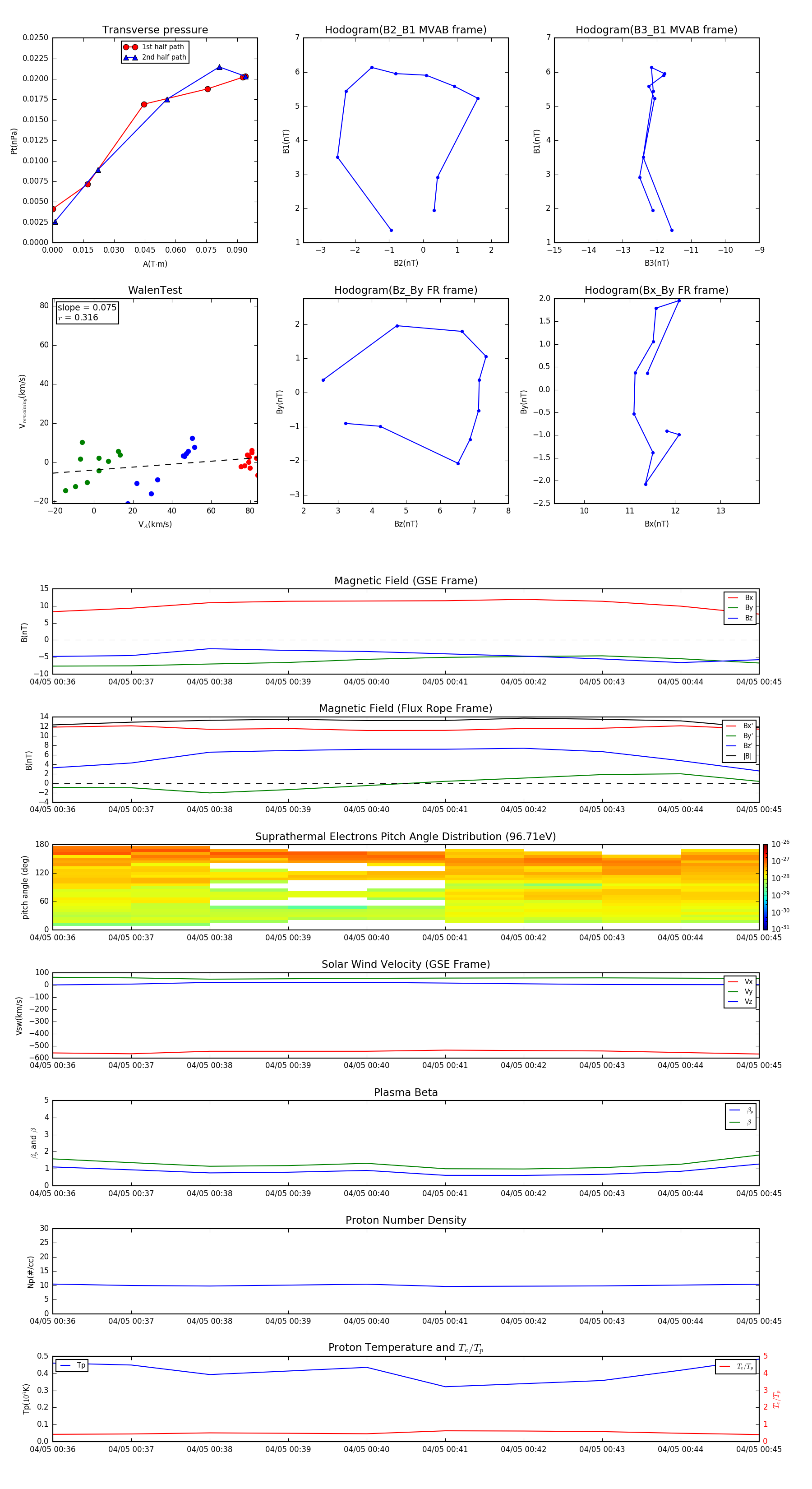Viewport: 812px width, 1489px height.
Task: Click the 'WalenTest' plot title
Action: pyautogui.click(x=155, y=290)
